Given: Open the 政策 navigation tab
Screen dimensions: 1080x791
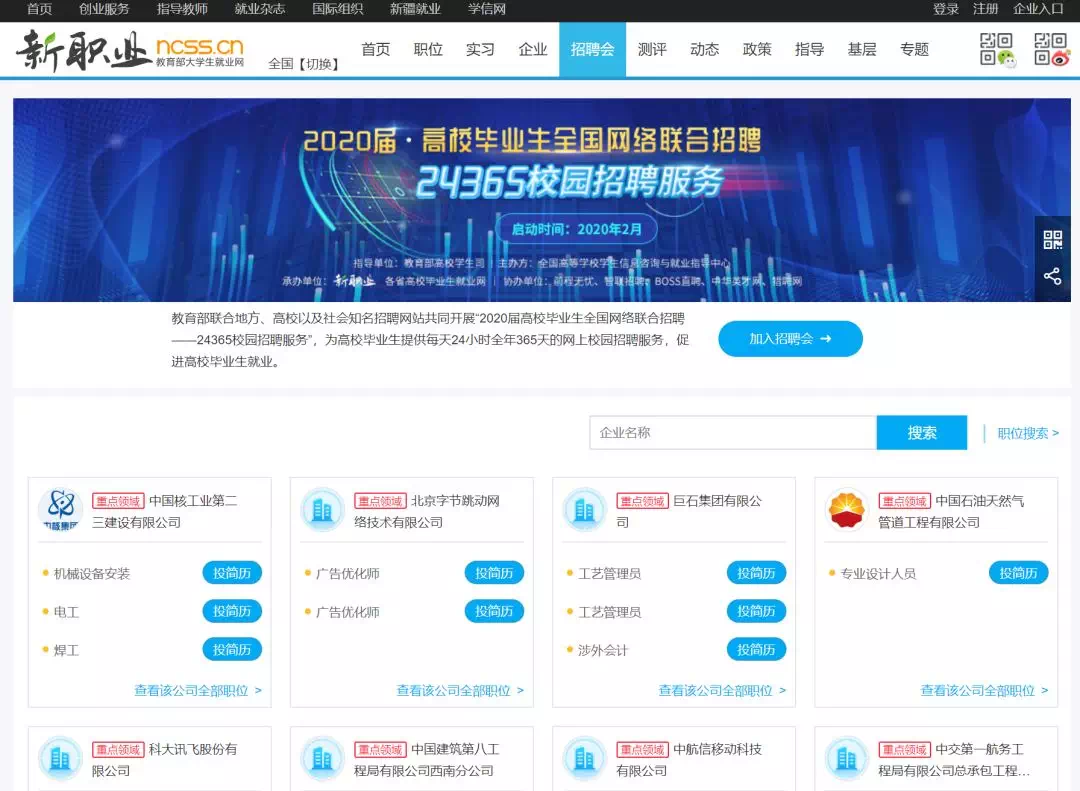Looking at the screenshot, I should pos(757,50).
